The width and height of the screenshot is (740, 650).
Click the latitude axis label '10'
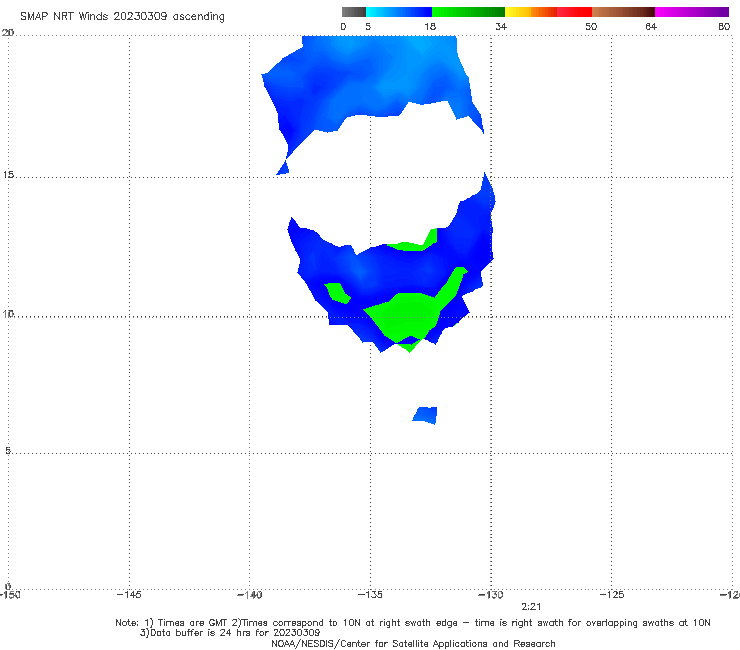[8, 314]
